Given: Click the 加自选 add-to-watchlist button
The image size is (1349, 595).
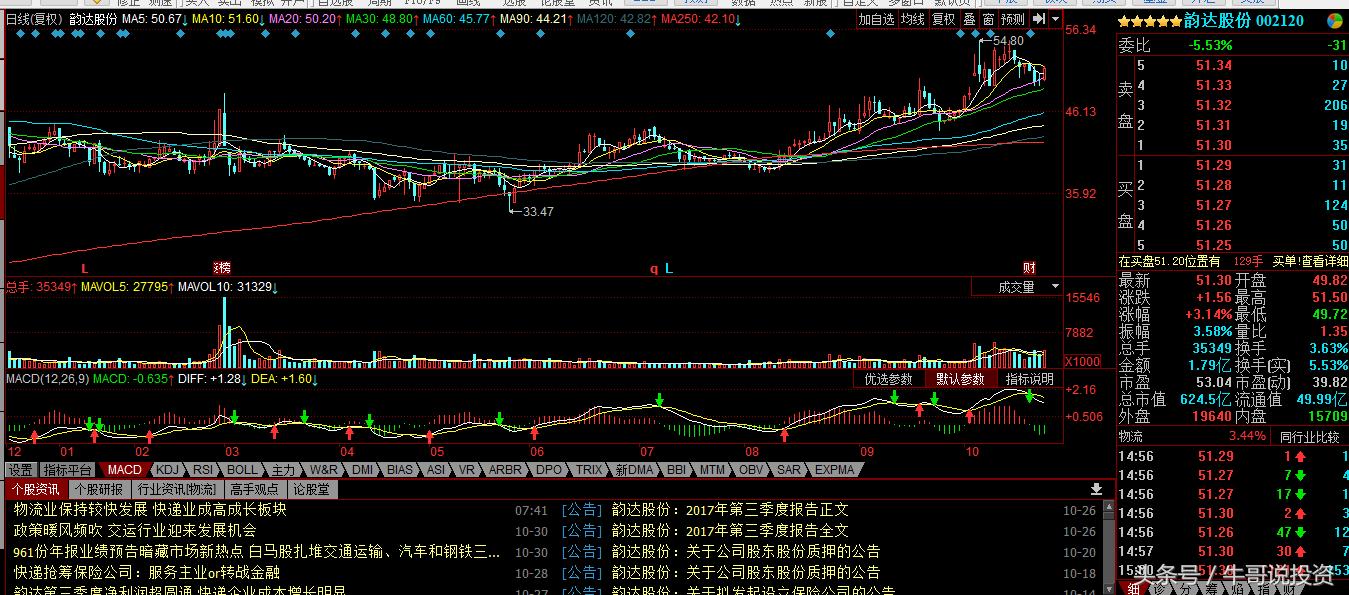Looking at the screenshot, I should 877,19.
